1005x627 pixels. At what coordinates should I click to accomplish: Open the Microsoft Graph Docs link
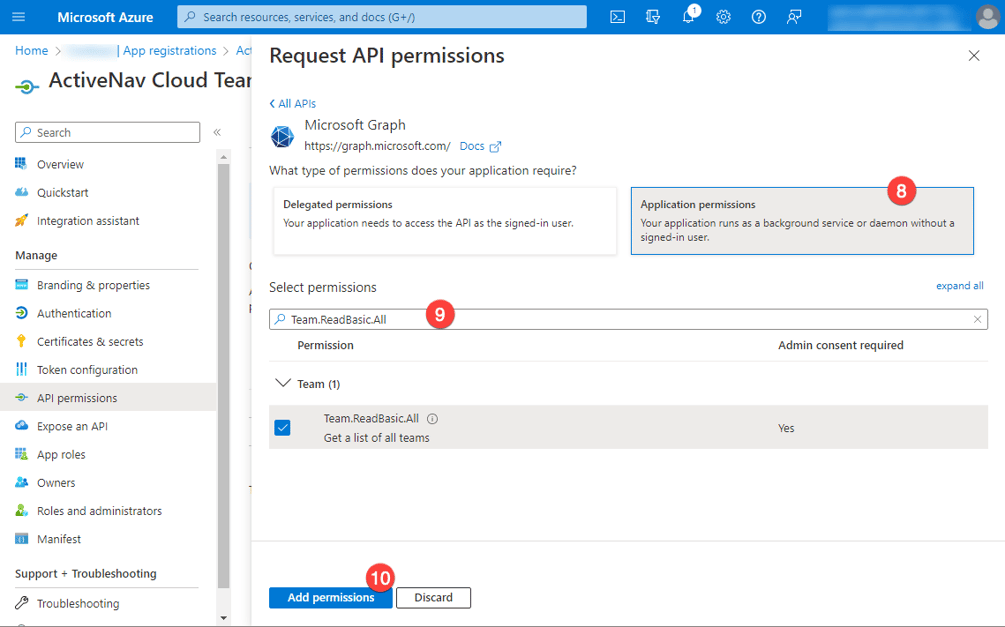(x=474, y=145)
